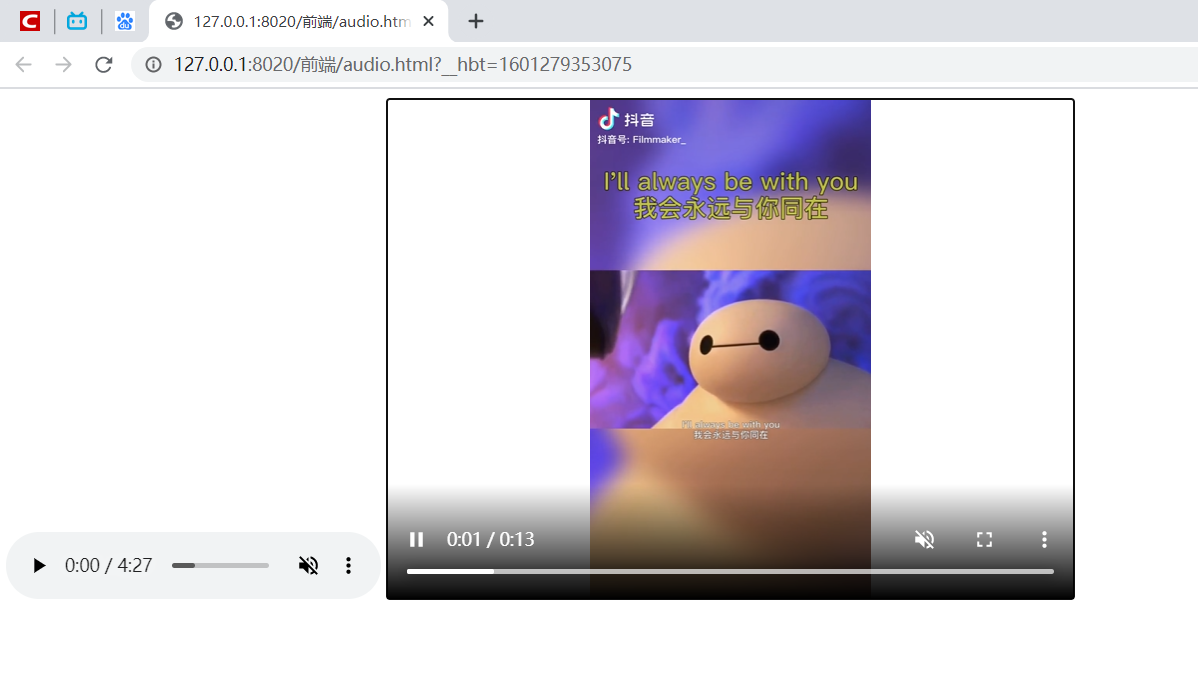1198x689 pixels.
Task: Click the forward navigation arrow
Action: (x=63, y=64)
